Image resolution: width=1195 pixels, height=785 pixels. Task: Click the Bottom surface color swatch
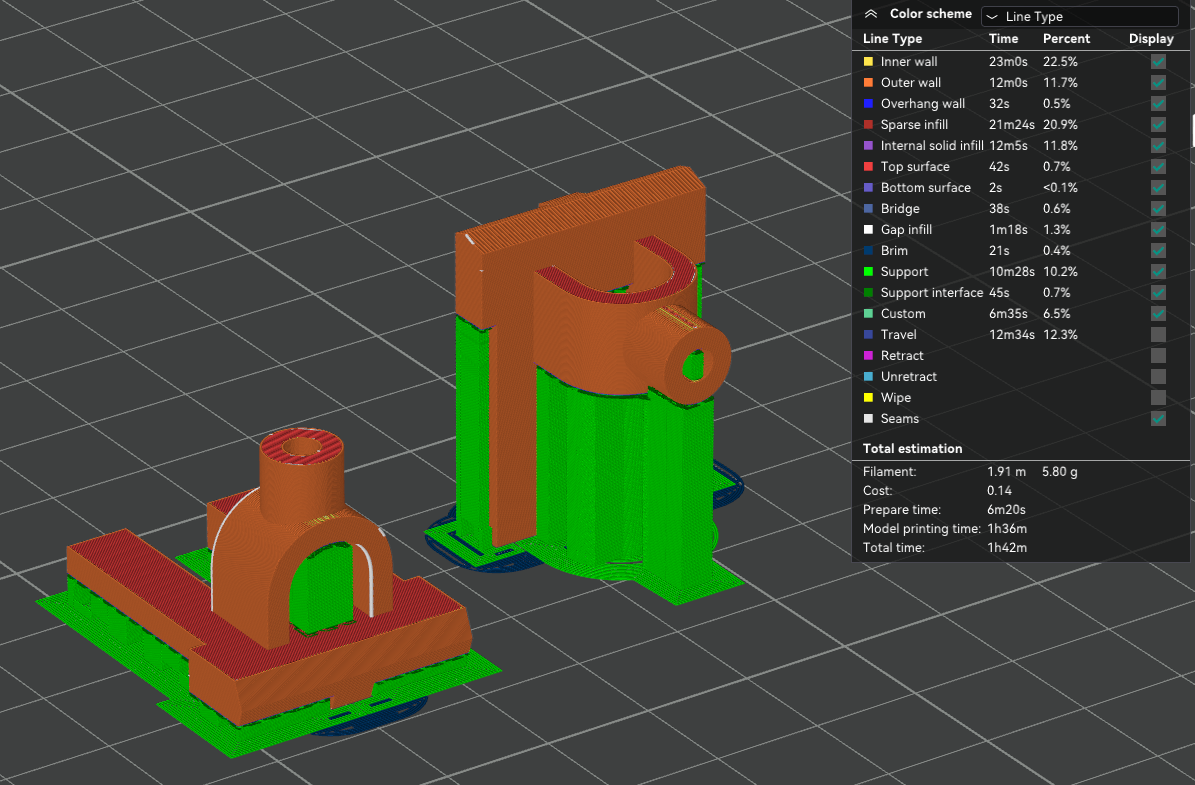pyautogui.click(x=868, y=187)
